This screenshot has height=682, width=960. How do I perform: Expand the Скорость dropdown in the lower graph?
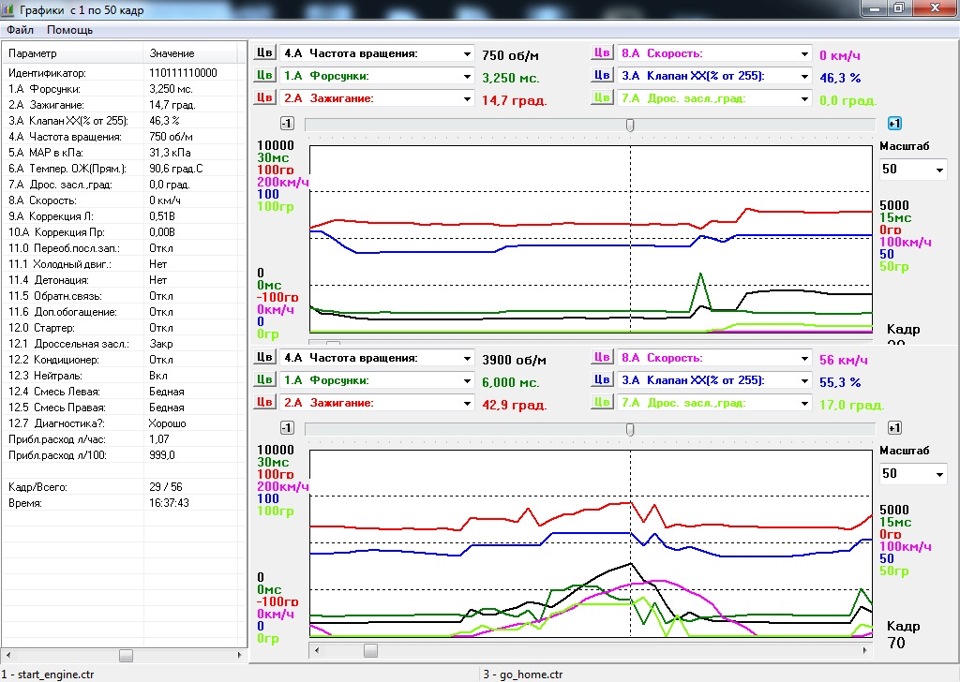click(804, 358)
